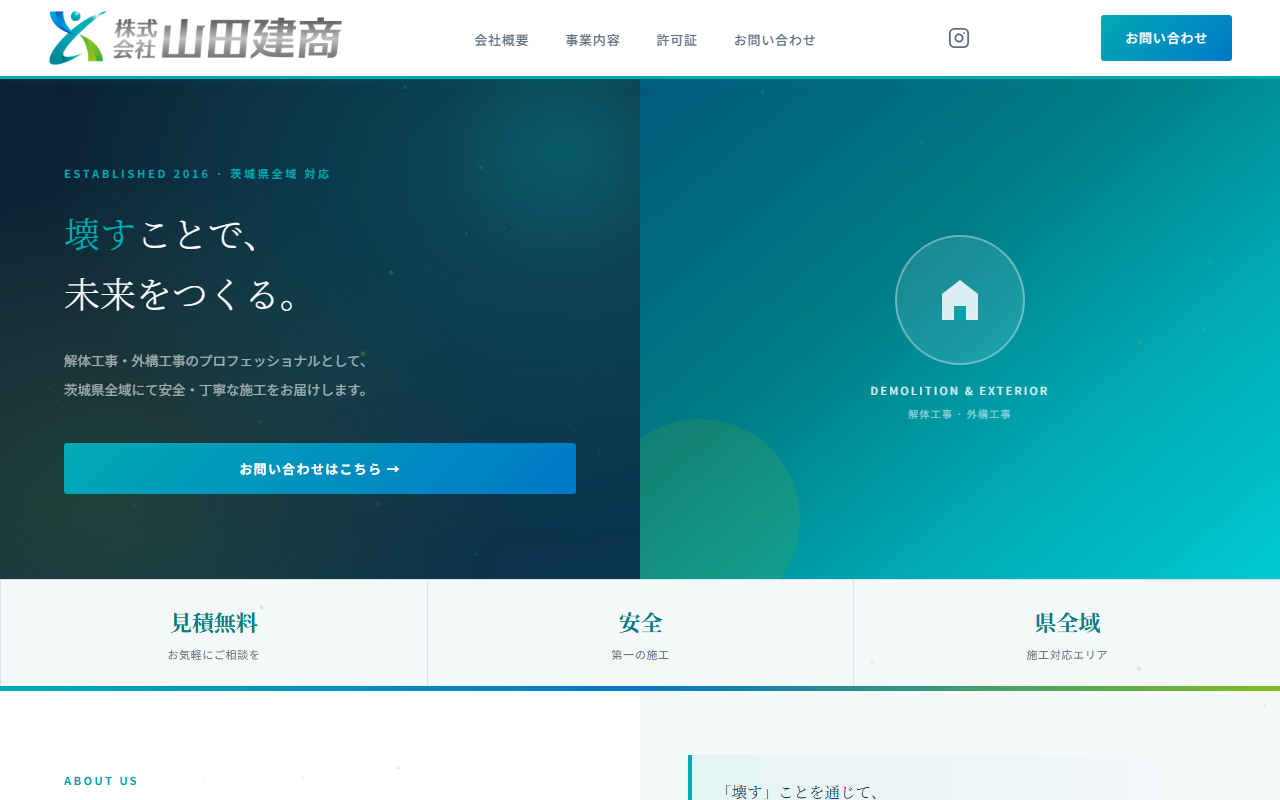Click the 解体工事・外構工事のプロフェッショナルとして description line
This screenshot has width=1280, height=800.
click(216, 361)
